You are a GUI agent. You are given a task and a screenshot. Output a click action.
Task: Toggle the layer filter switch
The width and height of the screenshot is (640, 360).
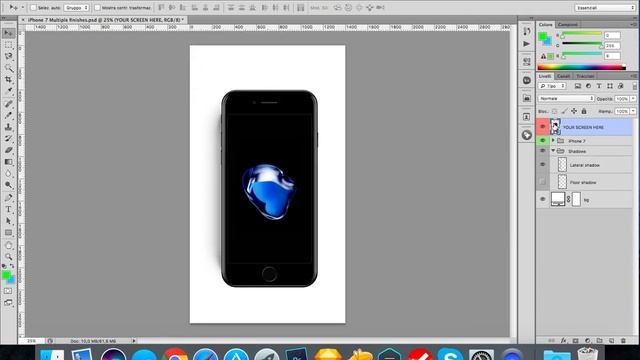(635, 86)
